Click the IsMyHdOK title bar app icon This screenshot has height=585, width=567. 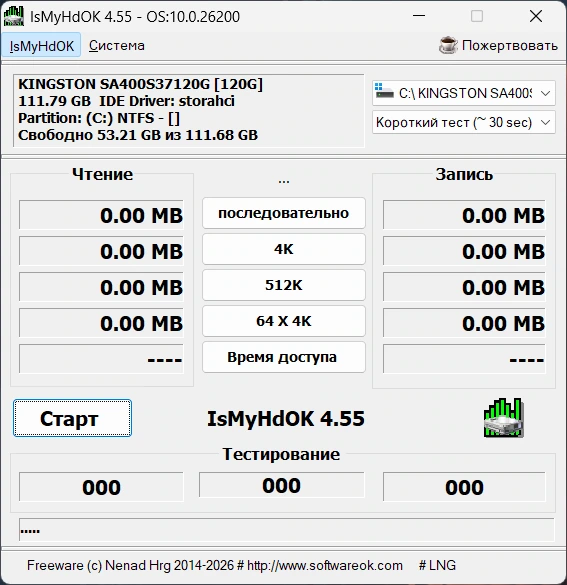[x=13, y=16]
